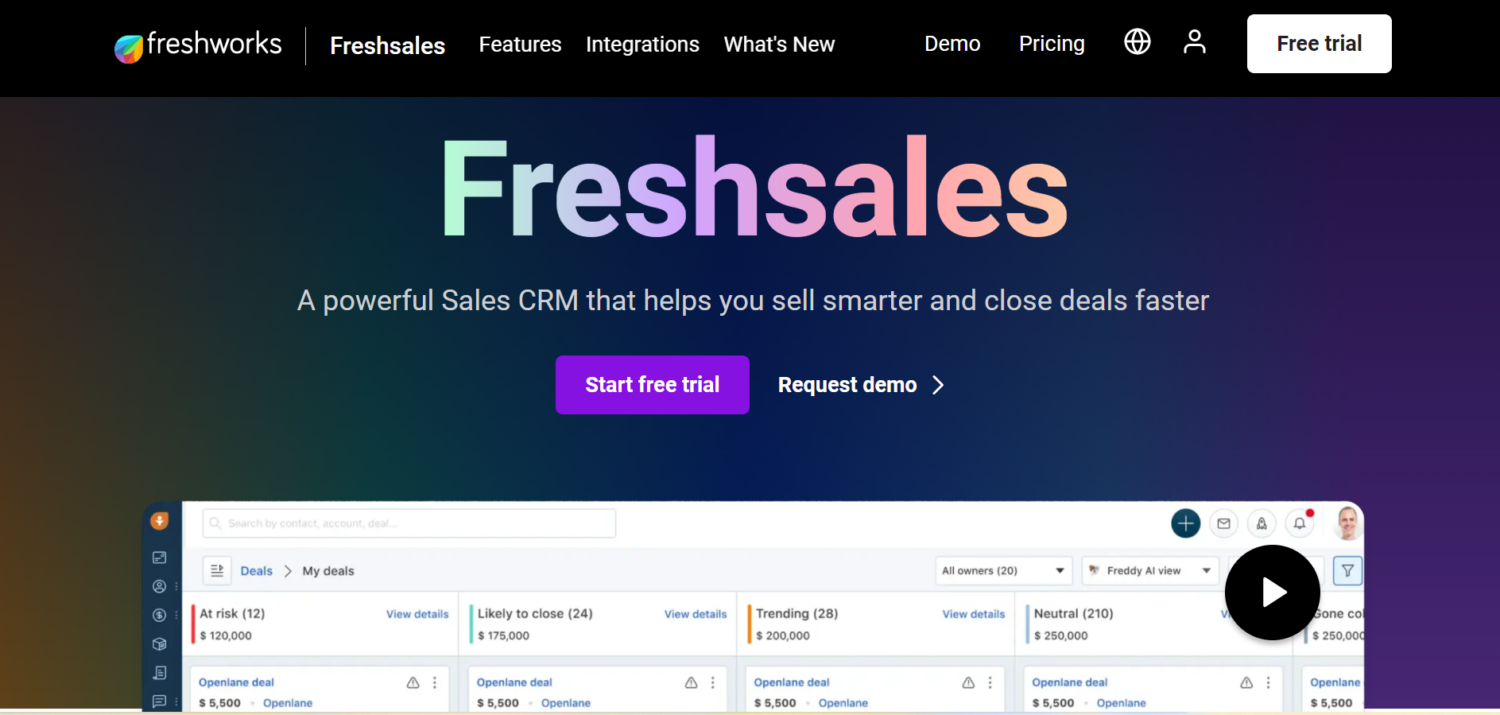Open the account profile icon in top navigation

[1194, 42]
